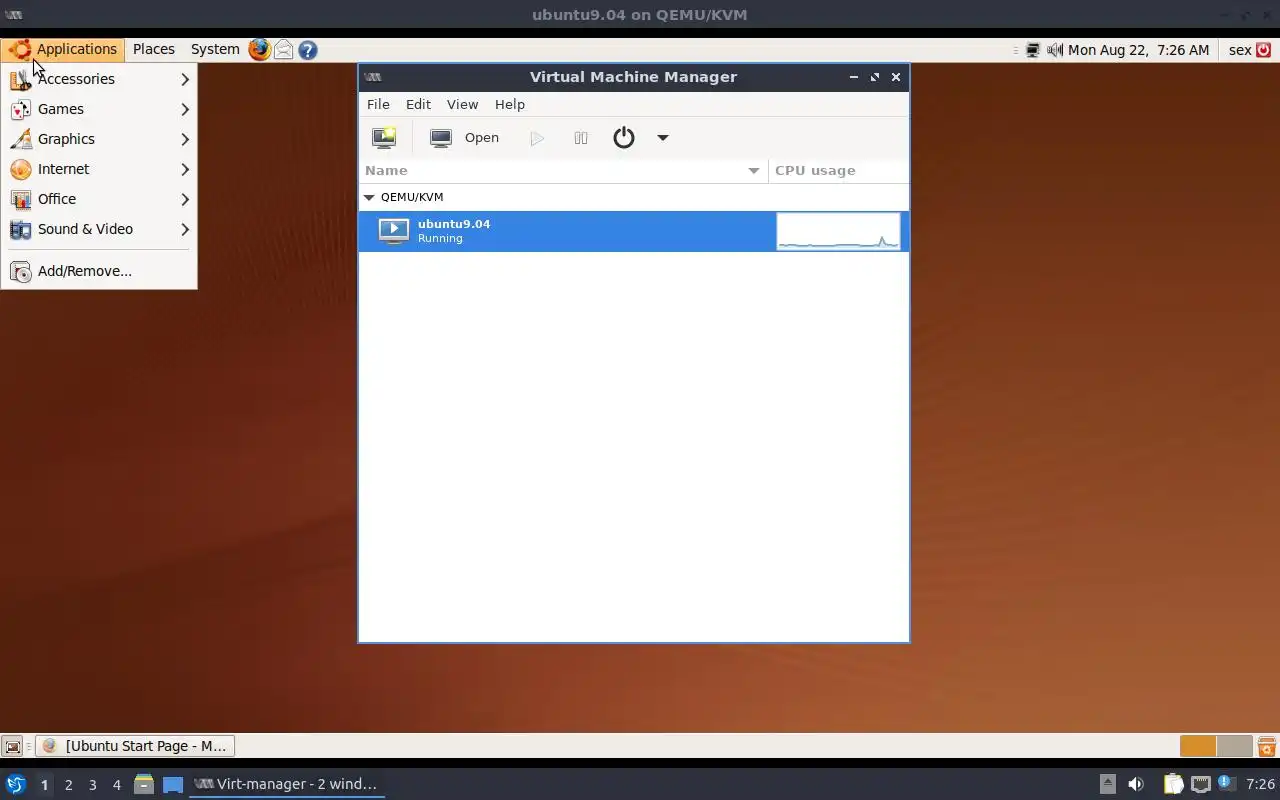Click the date and time Mon Aug 22

pyautogui.click(x=1138, y=50)
